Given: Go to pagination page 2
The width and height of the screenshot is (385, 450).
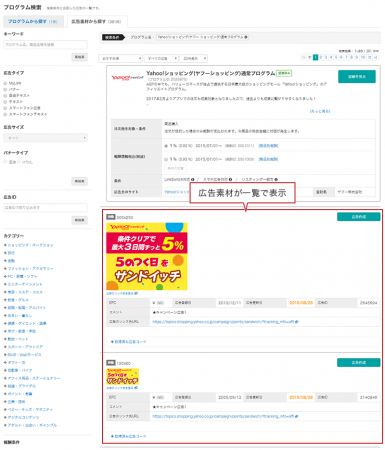Looking at the screenshot, I should 321,57.
